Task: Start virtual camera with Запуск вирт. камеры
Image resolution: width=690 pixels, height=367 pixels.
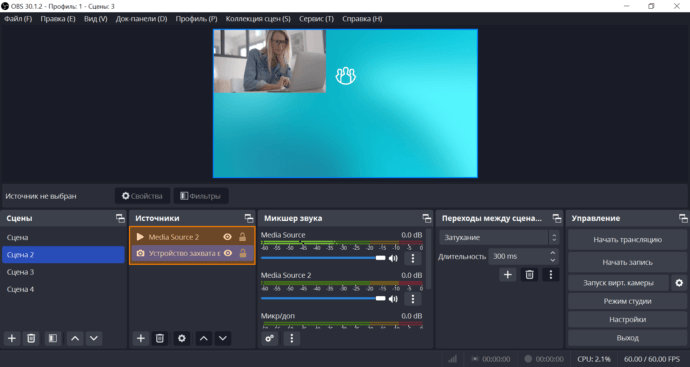Action: [618, 283]
